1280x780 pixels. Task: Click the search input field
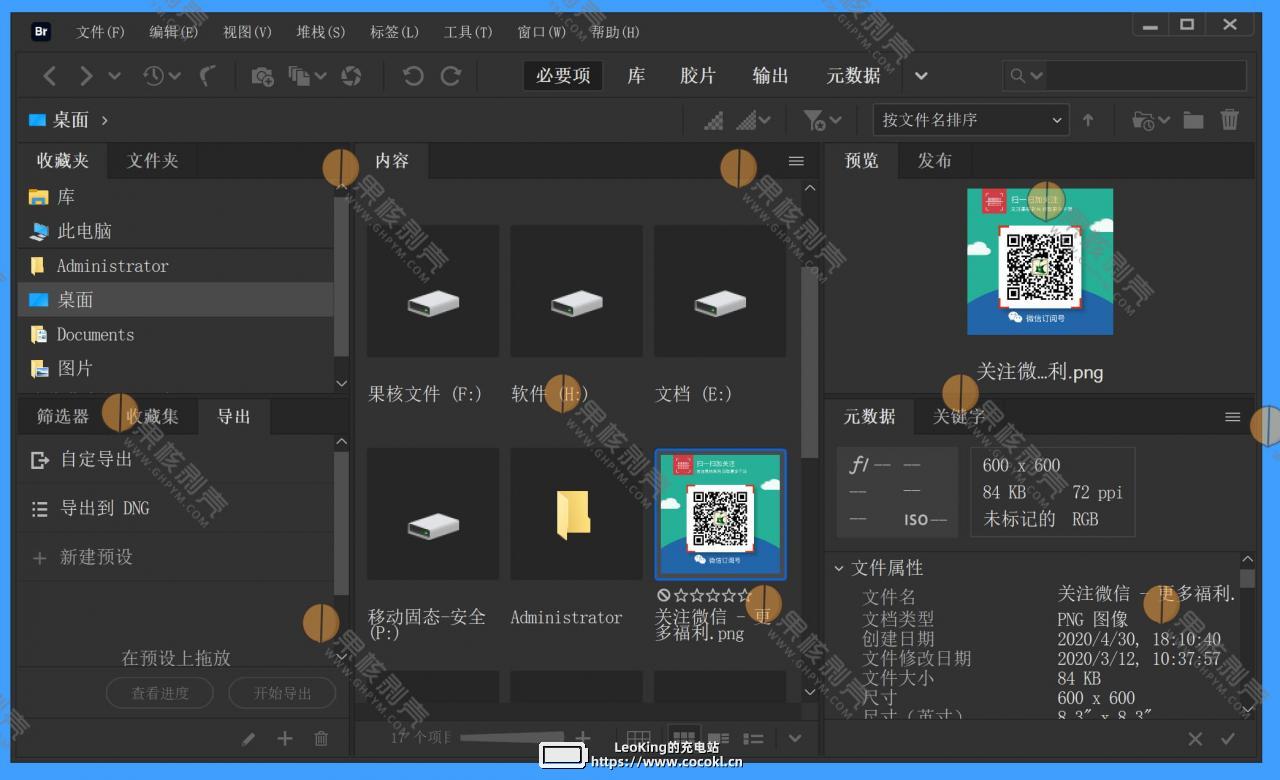(1146, 76)
